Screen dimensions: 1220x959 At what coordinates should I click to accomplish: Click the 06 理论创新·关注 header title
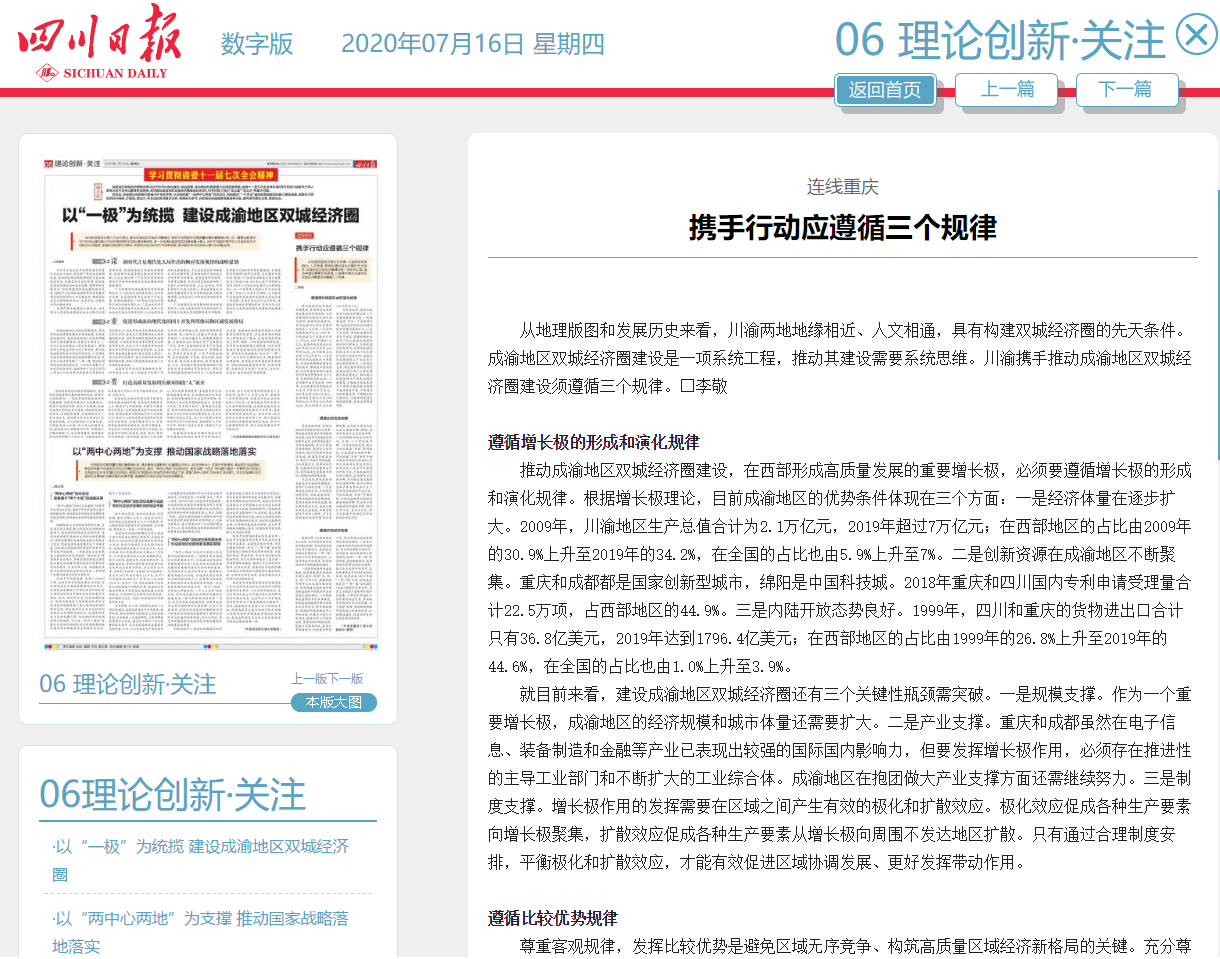[1000, 40]
